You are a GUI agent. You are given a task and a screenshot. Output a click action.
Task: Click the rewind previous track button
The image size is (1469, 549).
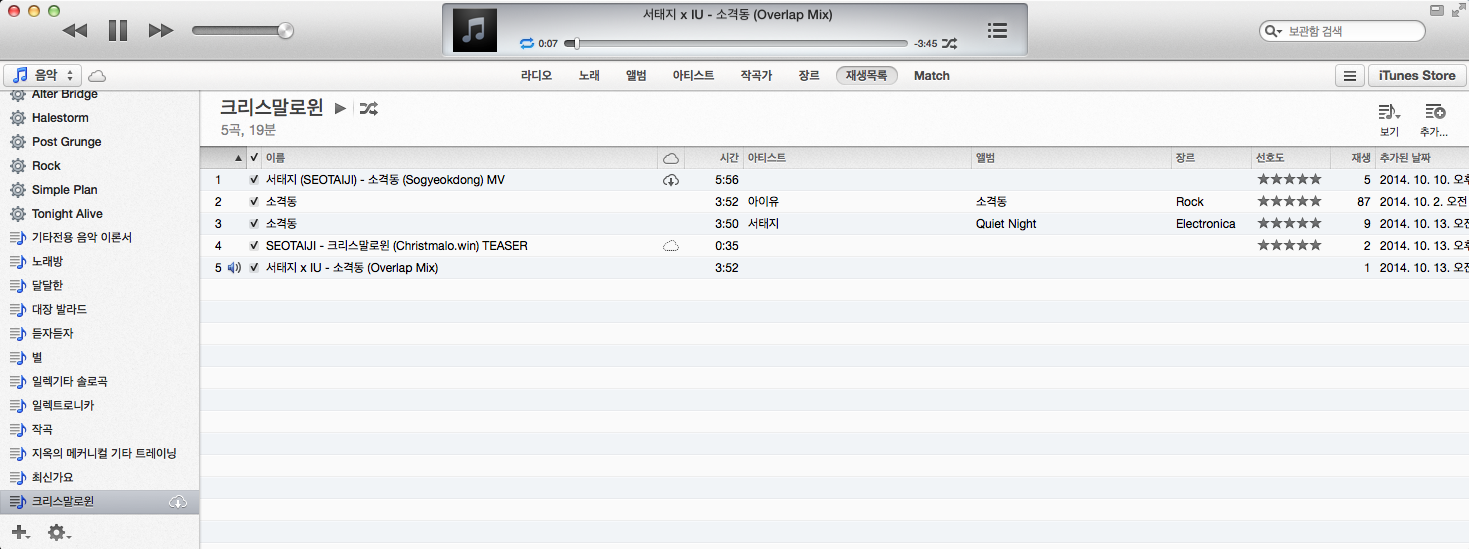[x=74, y=31]
